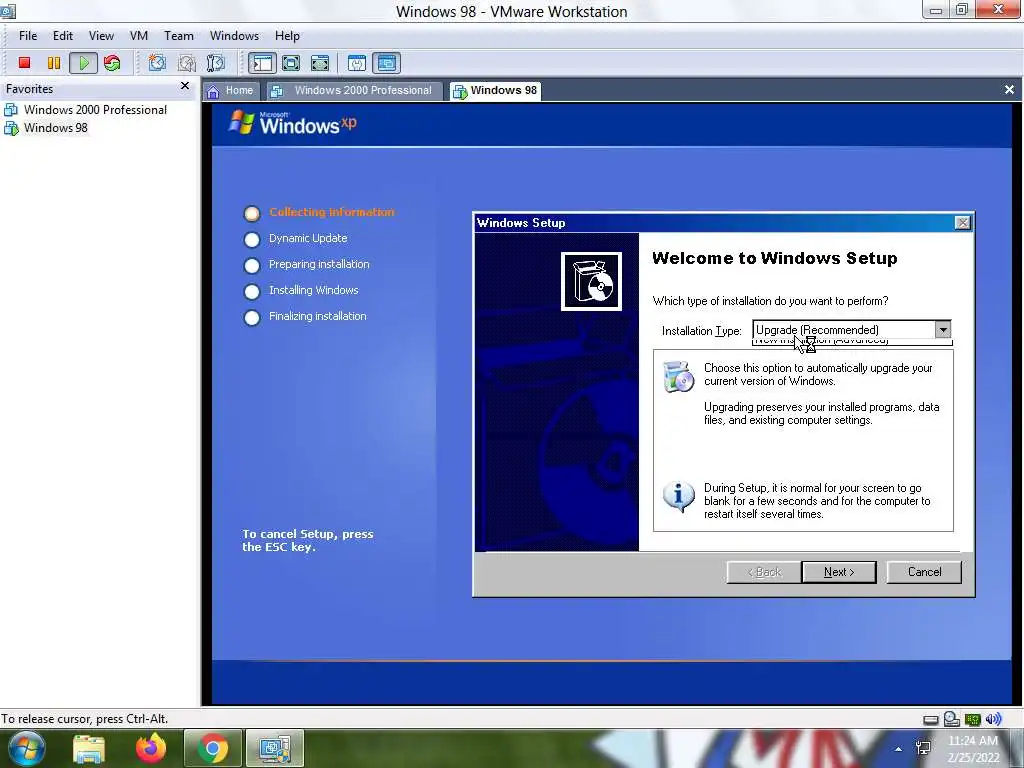Image resolution: width=1024 pixels, height=768 pixels.
Task: Launch Firefox from the taskbar
Action: coord(151,748)
